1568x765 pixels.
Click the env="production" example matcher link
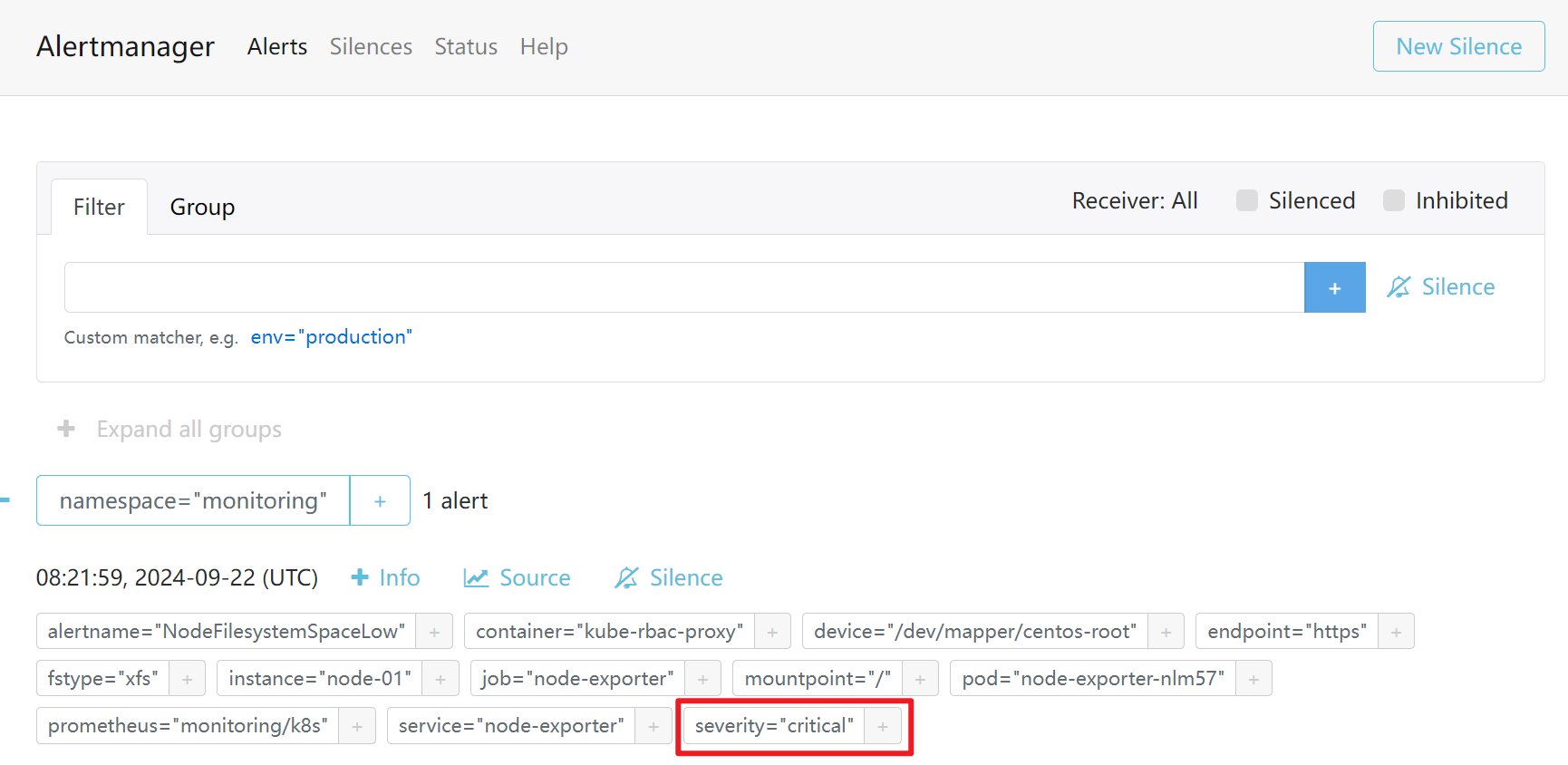[331, 337]
